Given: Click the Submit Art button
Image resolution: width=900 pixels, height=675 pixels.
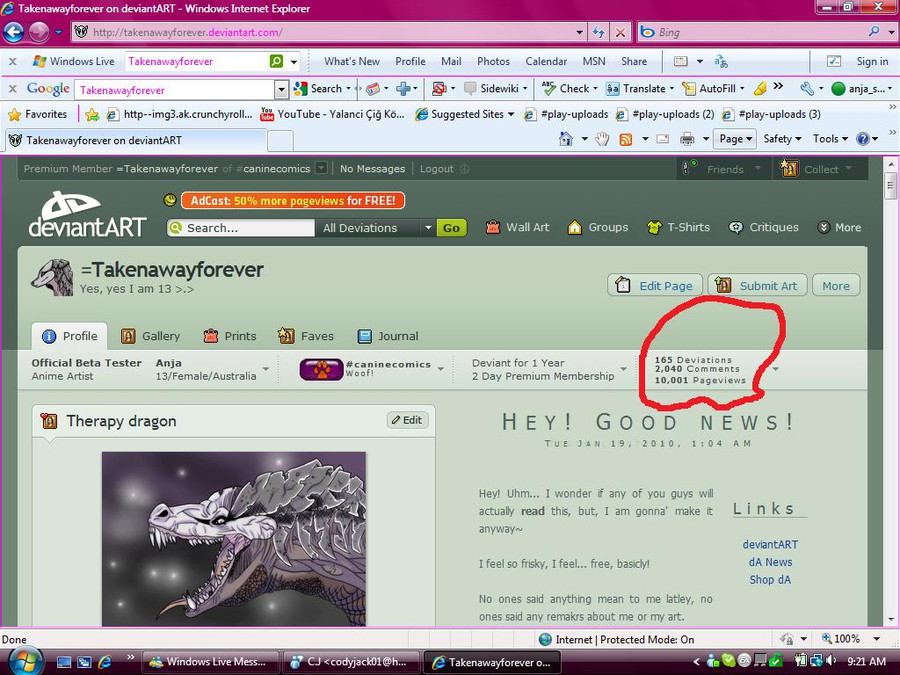Looking at the screenshot, I should pyautogui.click(x=758, y=285).
